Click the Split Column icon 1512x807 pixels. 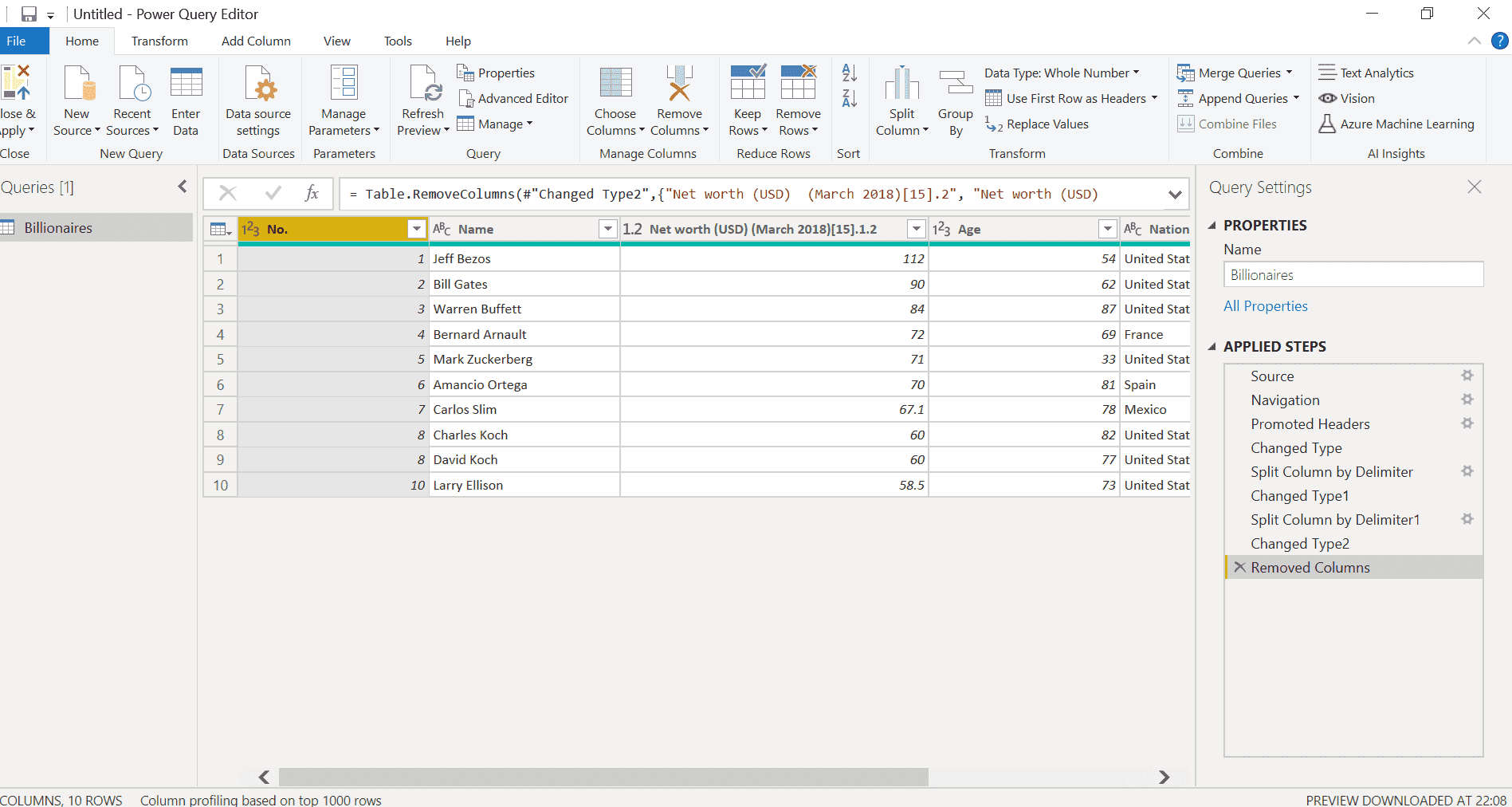(901, 84)
